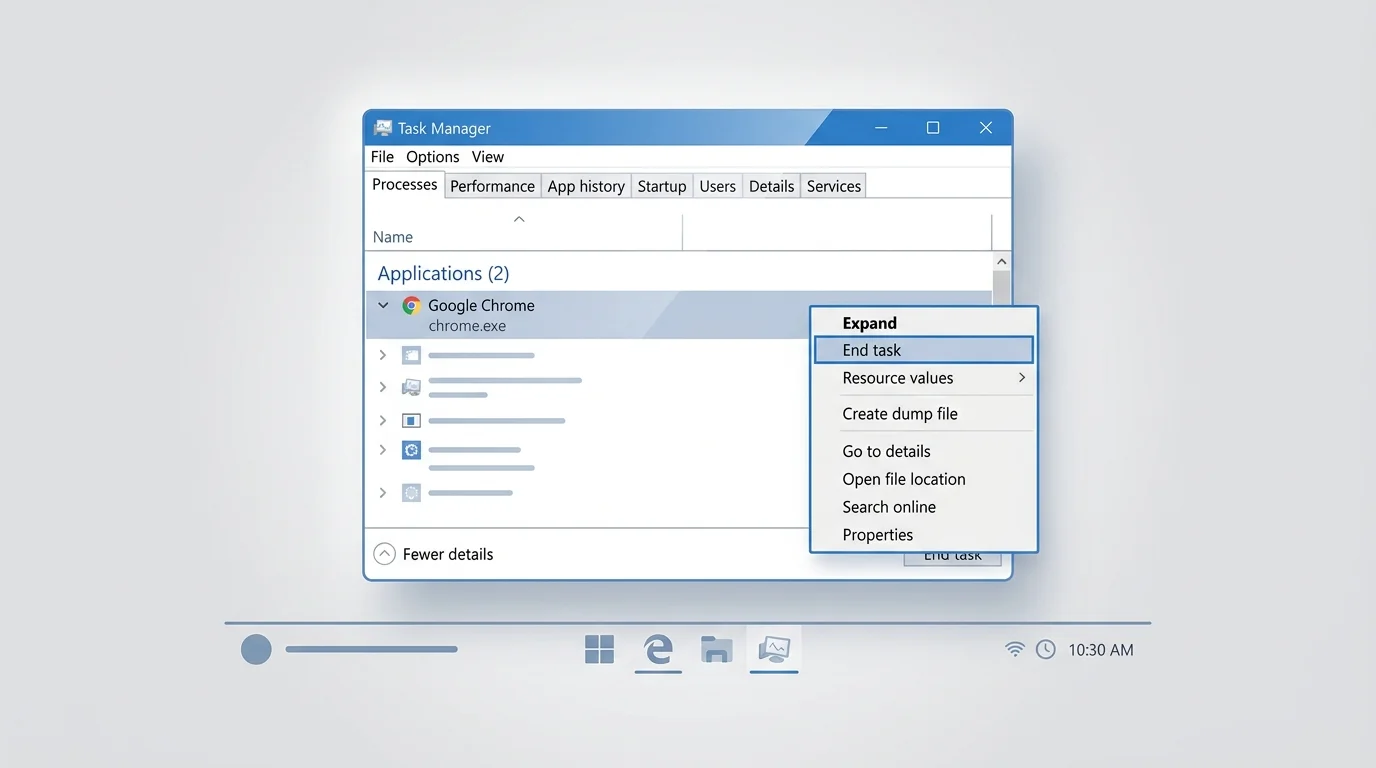This screenshot has height=768, width=1376.
Task: Select the Processes tab
Action: pos(404,185)
